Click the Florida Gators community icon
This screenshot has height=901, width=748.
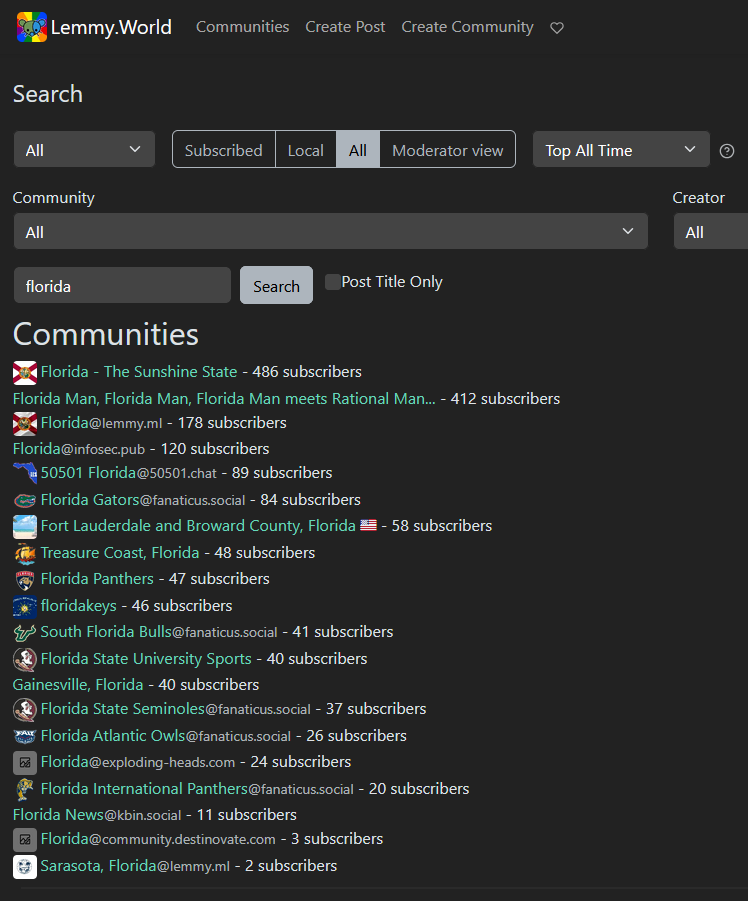pyautogui.click(x=25, y=500)
